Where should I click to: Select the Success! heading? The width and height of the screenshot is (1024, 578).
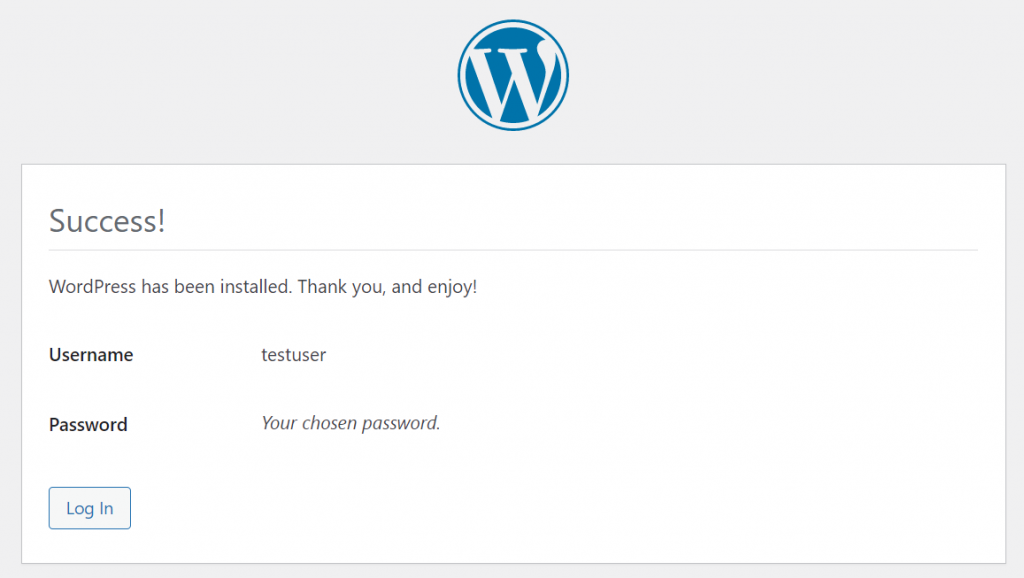106,221
